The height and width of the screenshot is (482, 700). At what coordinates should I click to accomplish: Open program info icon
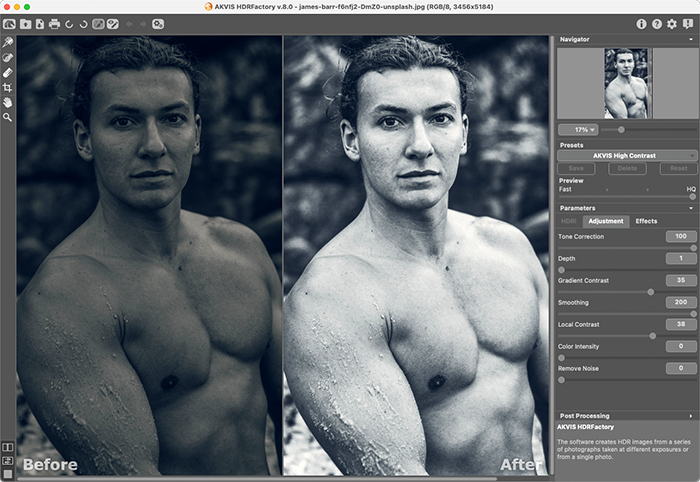[x=641, y=23]
